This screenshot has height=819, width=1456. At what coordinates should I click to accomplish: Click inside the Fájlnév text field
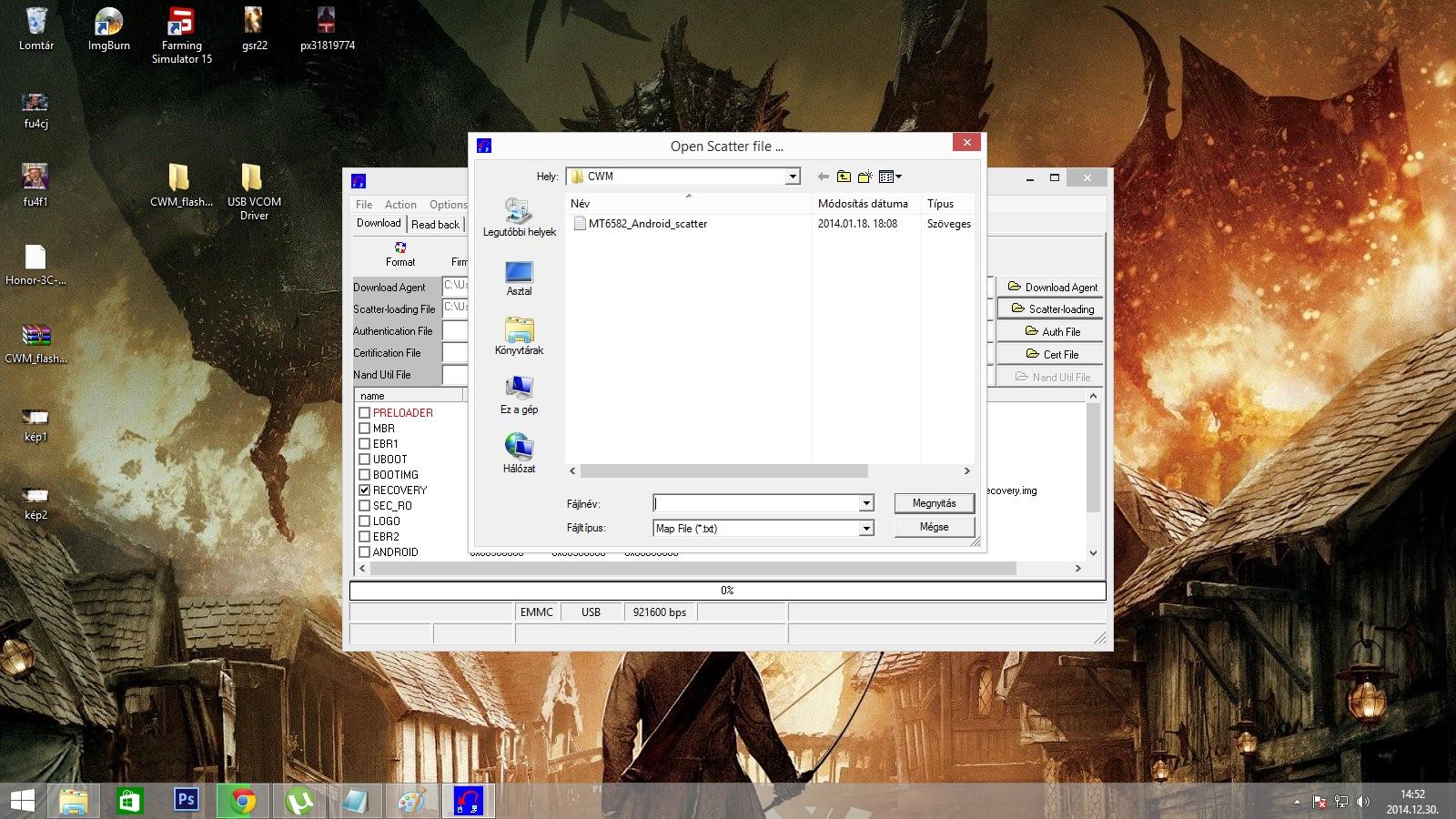(x=756, y=503)
